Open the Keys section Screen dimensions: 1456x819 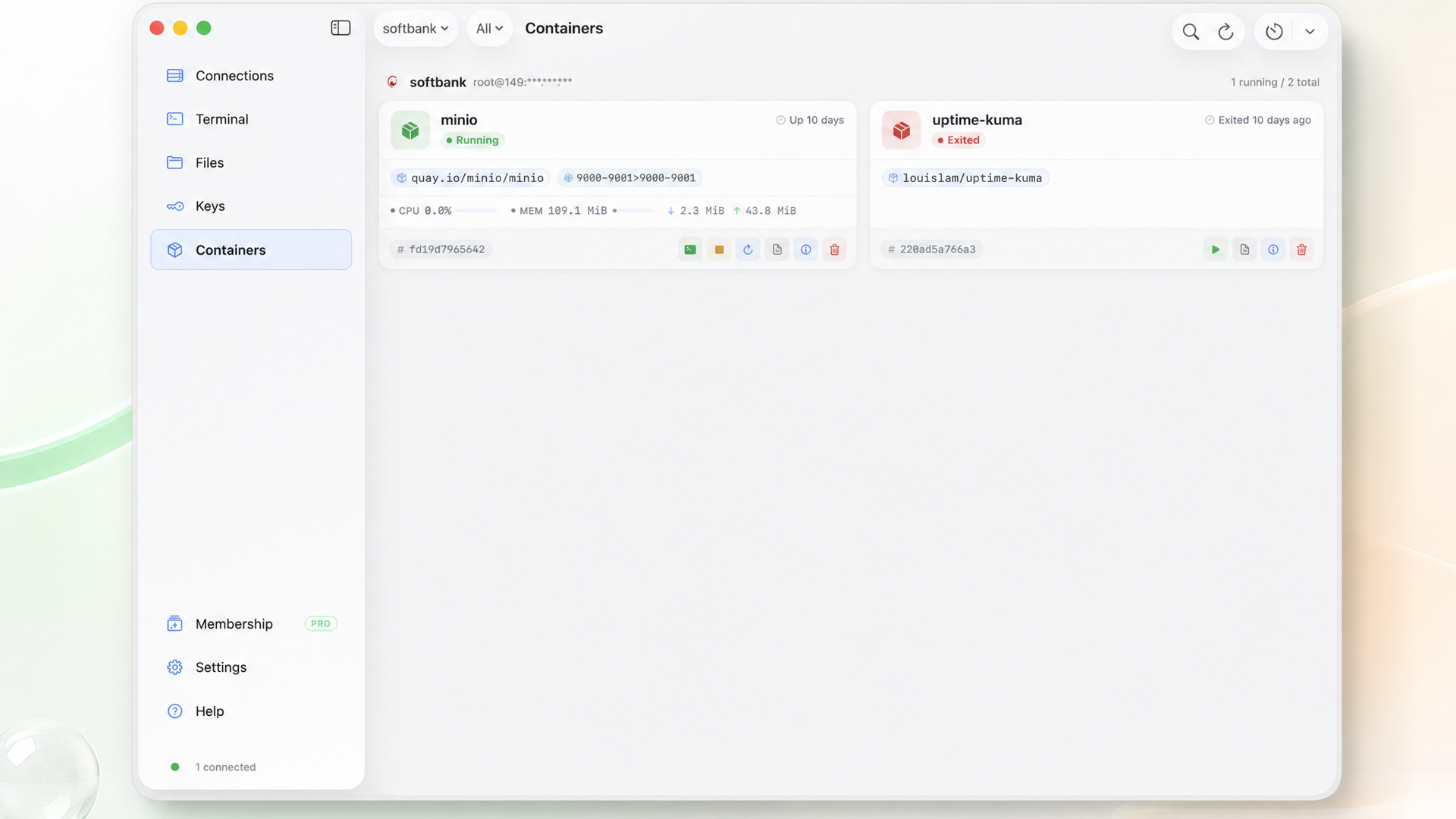pyautogui.click(x=251, y=206)
